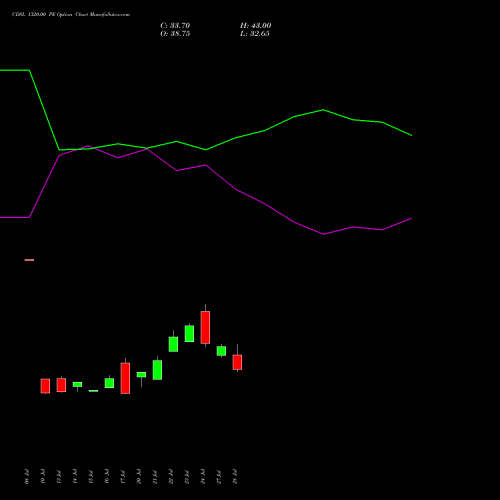Viewport: 500px width, 500px height.
Task: Click the last red candlestick on the right
Action: tap(237, 362)
